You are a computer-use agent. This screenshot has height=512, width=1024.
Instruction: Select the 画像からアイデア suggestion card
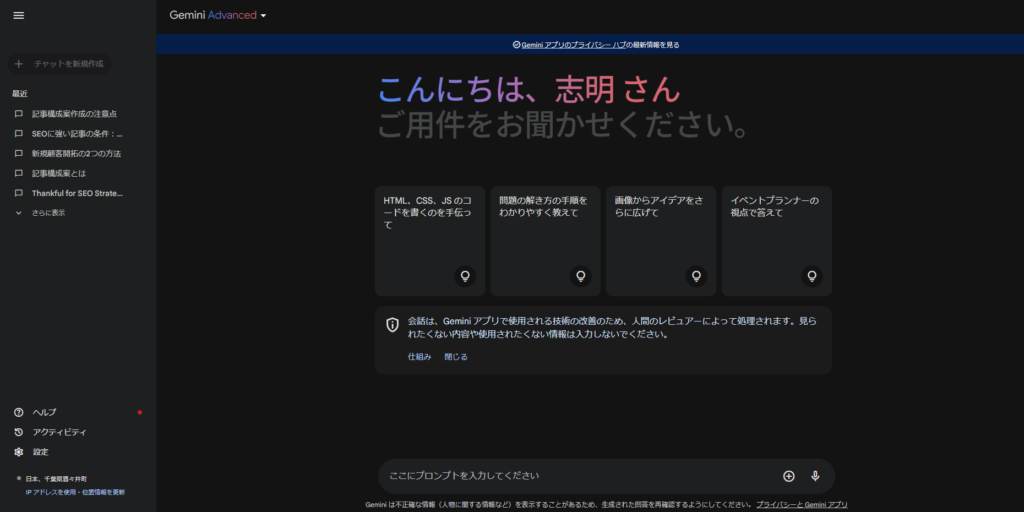pos(661,241)
